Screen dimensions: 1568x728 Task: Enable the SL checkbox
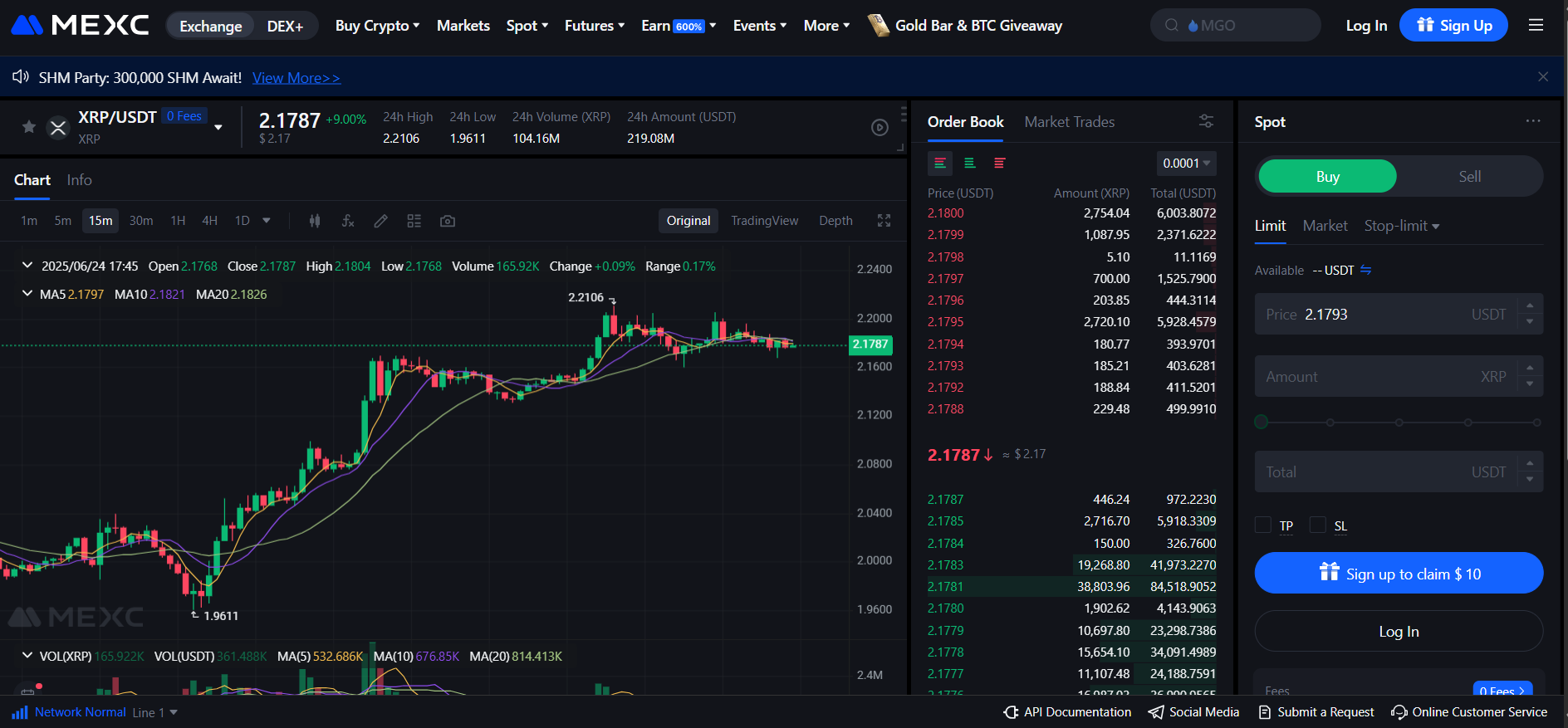[x=1318, y=525]
